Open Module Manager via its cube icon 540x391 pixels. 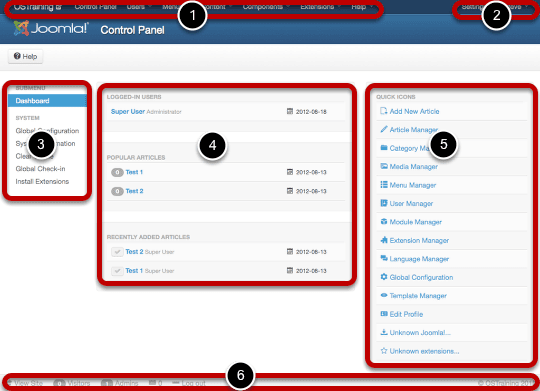(384, 222)
